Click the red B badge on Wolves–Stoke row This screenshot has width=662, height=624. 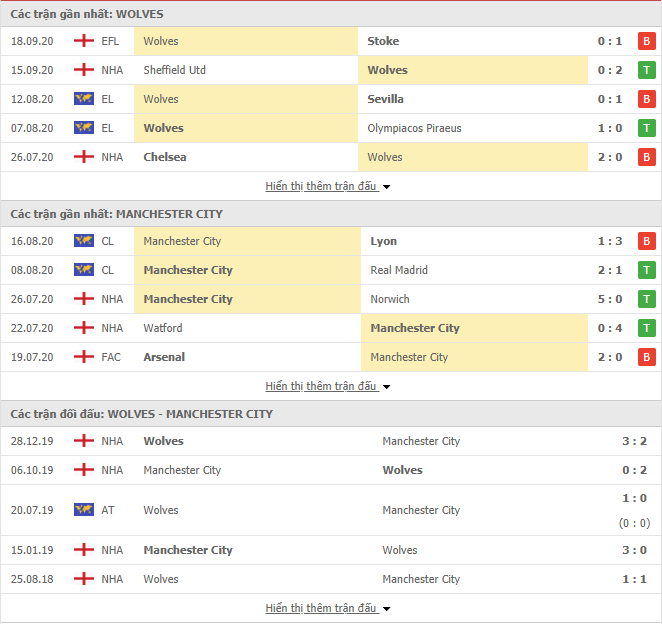(646, 41)
